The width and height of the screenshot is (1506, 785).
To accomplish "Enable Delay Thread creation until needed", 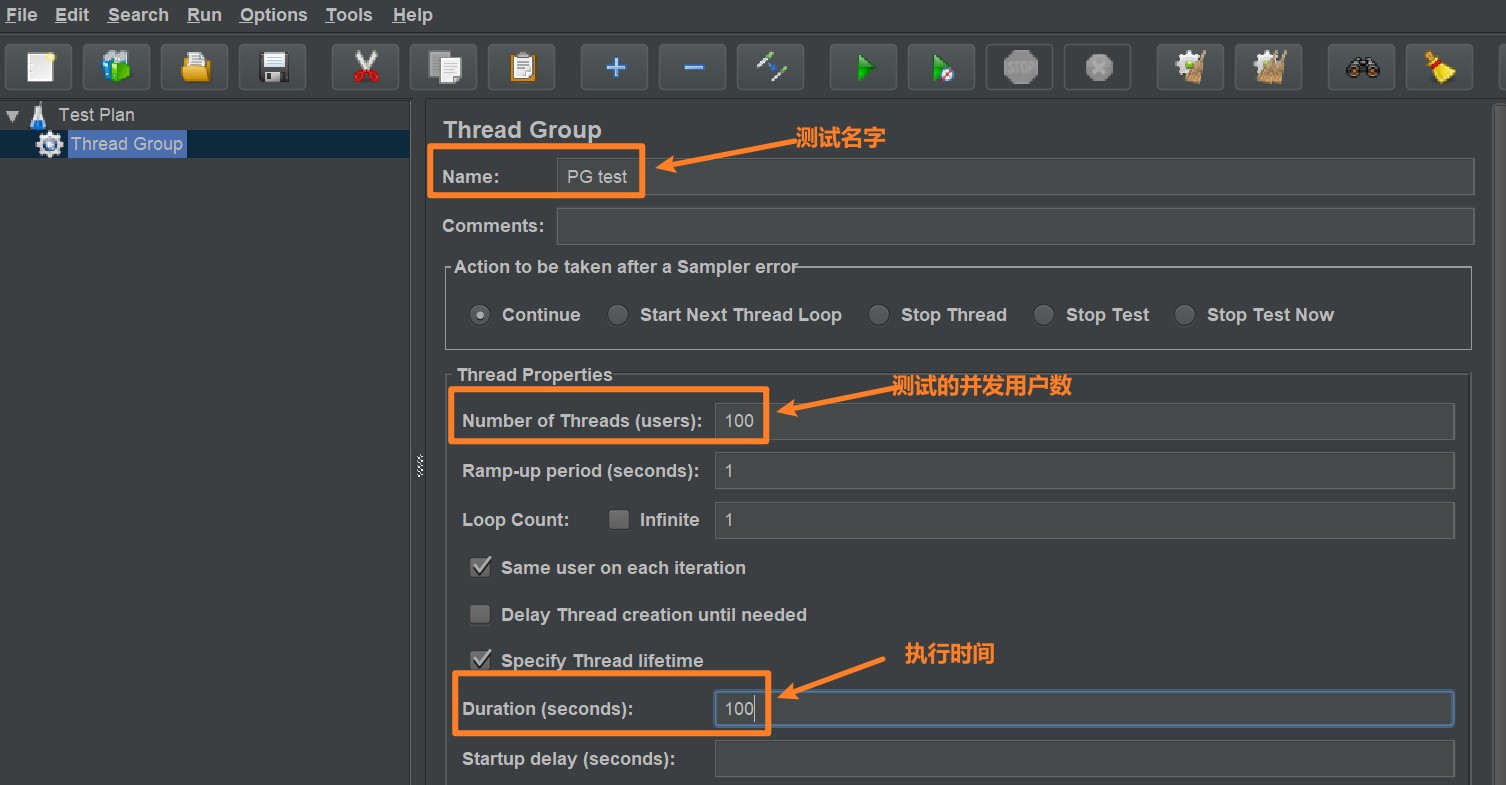I will click(480, 614).
